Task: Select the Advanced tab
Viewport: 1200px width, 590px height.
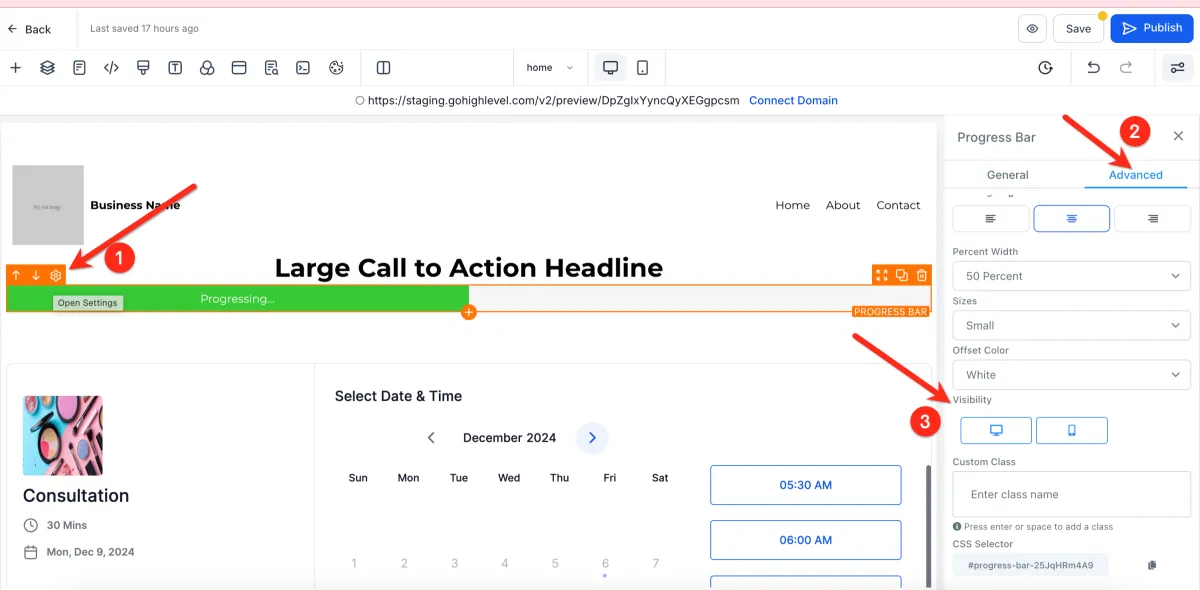Action: coord(1135,175)
